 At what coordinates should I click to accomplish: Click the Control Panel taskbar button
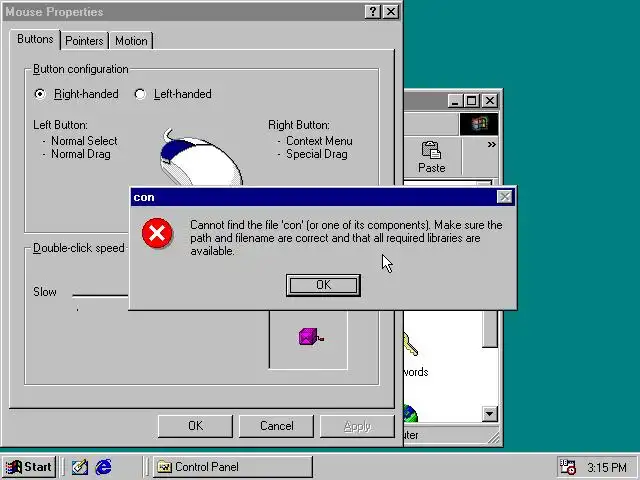(233, 467)
